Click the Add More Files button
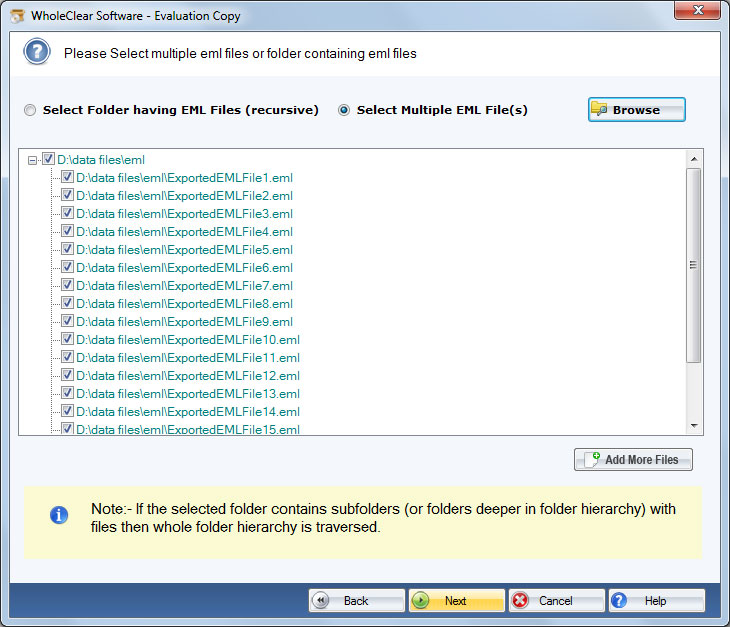Viewport: 730px width, 627px height. coord(633,459)
